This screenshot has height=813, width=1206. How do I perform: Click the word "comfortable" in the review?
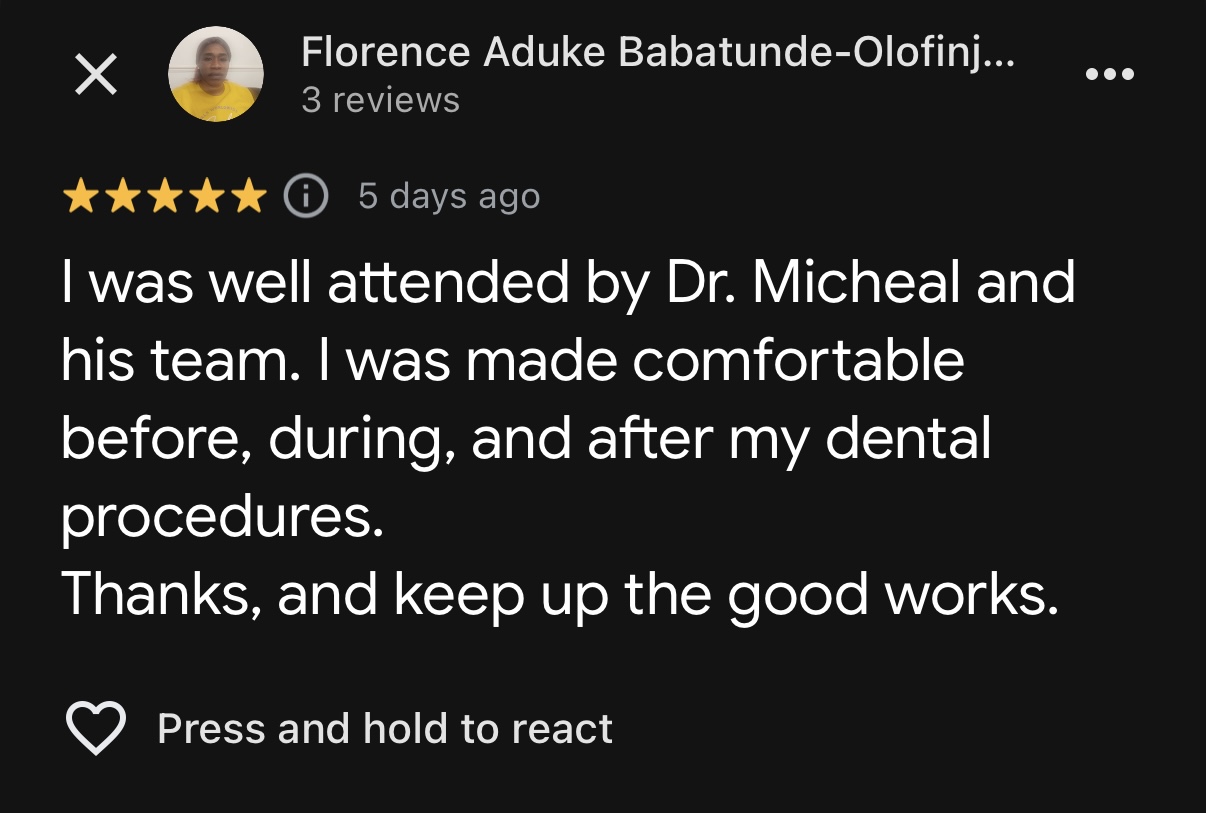tap(797, 361)
